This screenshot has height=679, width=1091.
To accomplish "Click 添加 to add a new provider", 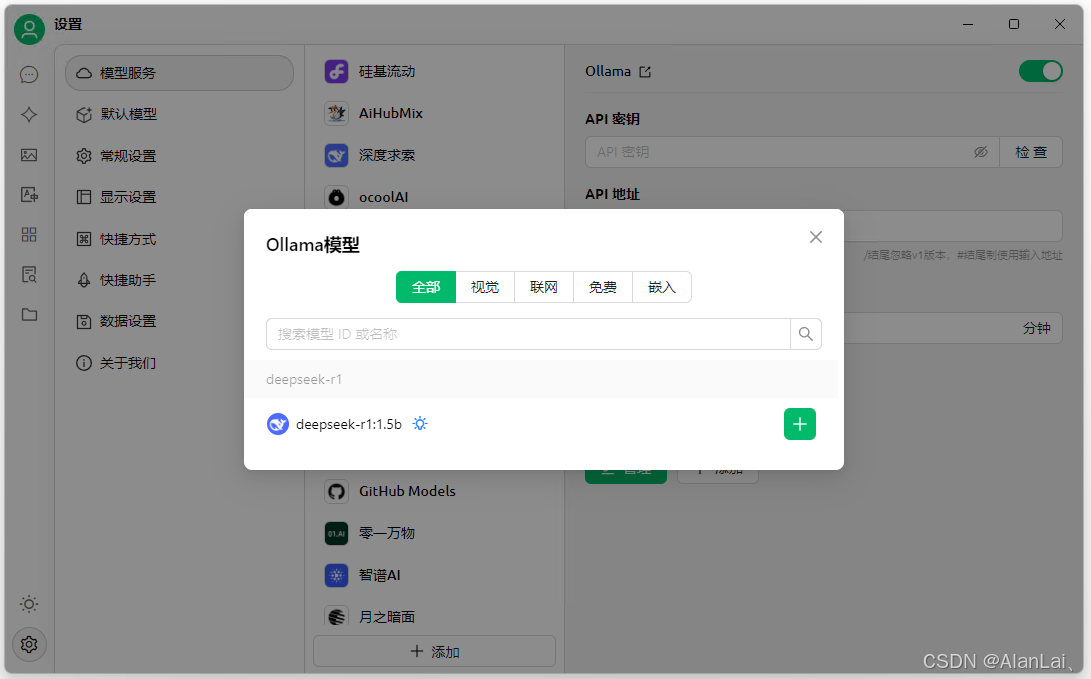I will click(434, 651).
